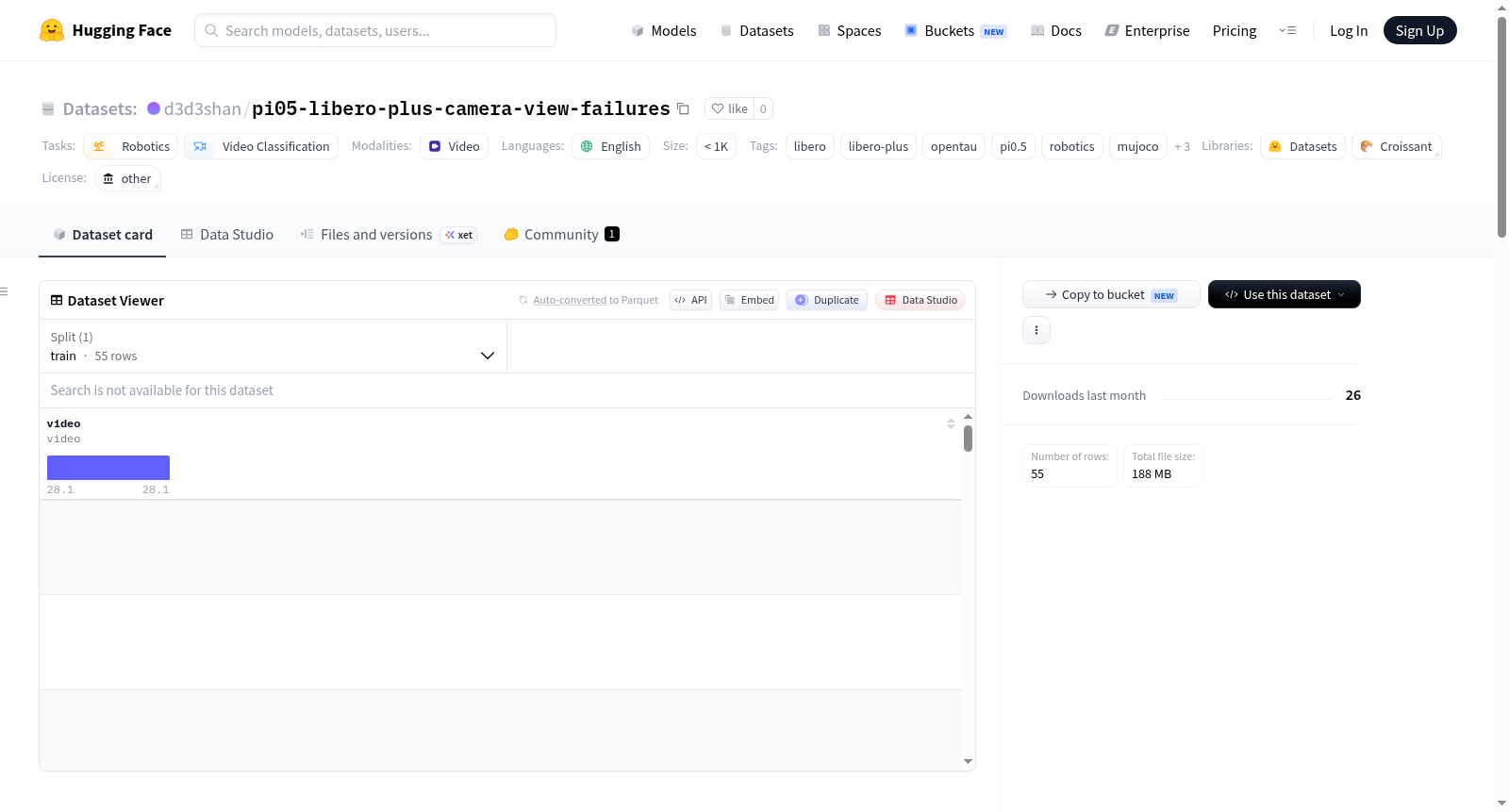1509x812 pixels.
Task: Click the viewer scroll down arrow
Action: point(968,761)
